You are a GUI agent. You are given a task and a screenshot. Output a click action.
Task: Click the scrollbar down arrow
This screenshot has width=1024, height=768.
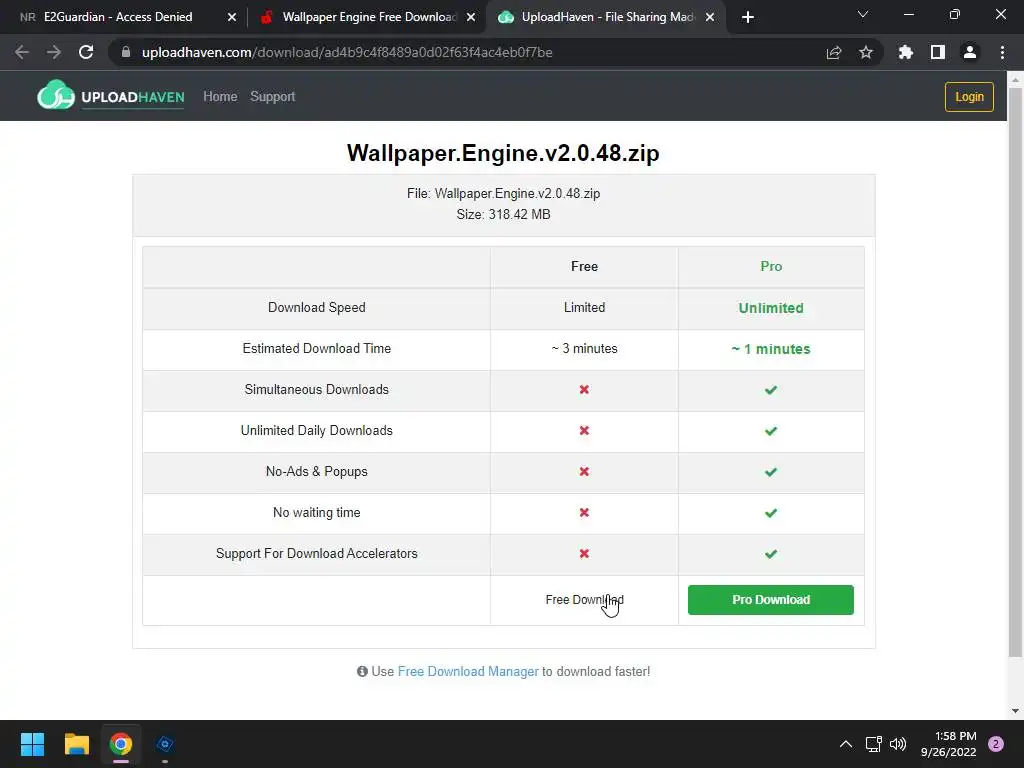[x=1015, y=711]
